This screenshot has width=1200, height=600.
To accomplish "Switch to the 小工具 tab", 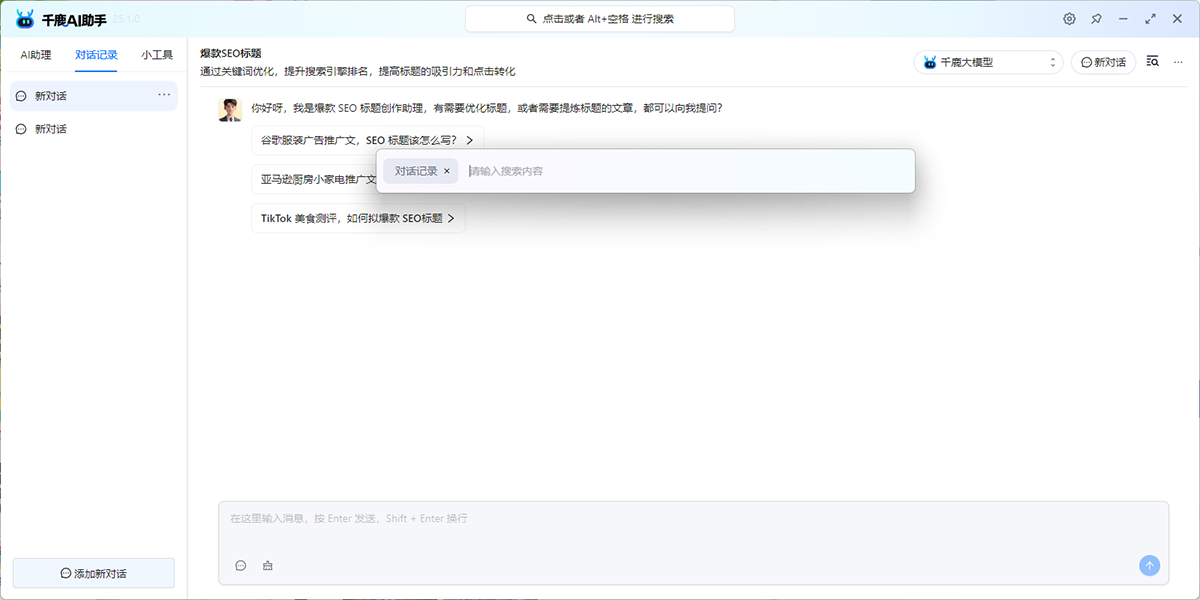I will [x=156, y=55].
